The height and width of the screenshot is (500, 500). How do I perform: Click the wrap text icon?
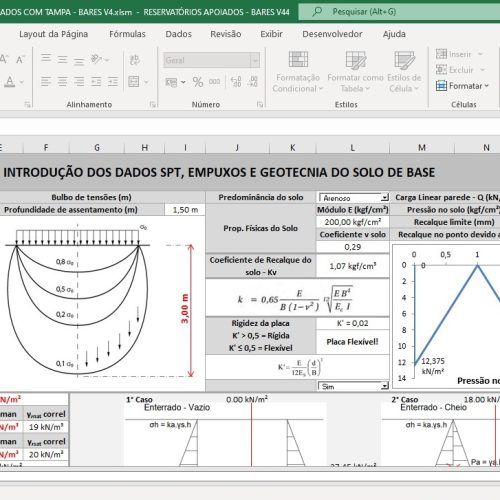pyautogui.click(x=134, y=60)
